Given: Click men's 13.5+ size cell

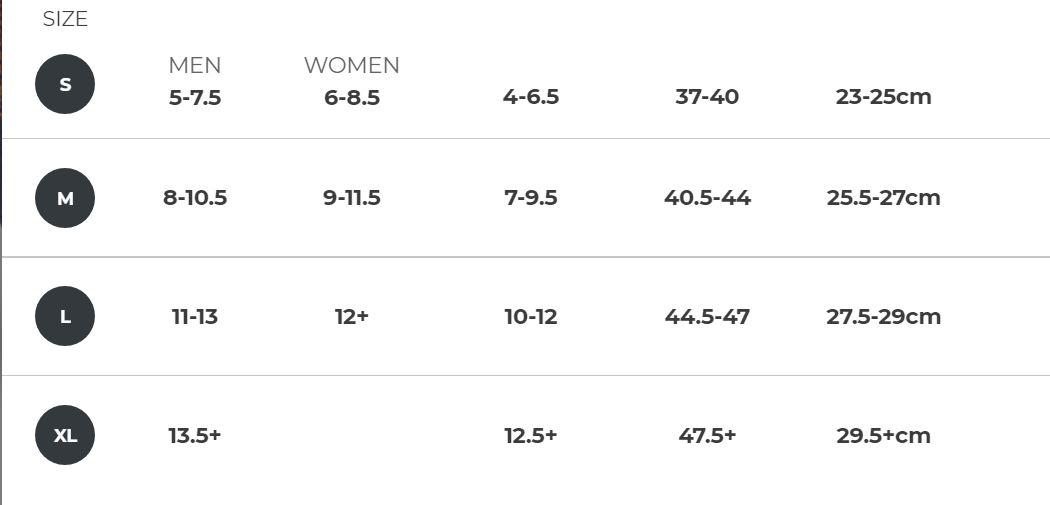Looking at the screenshot, I should pyautogui.click(x=195, y=435).
